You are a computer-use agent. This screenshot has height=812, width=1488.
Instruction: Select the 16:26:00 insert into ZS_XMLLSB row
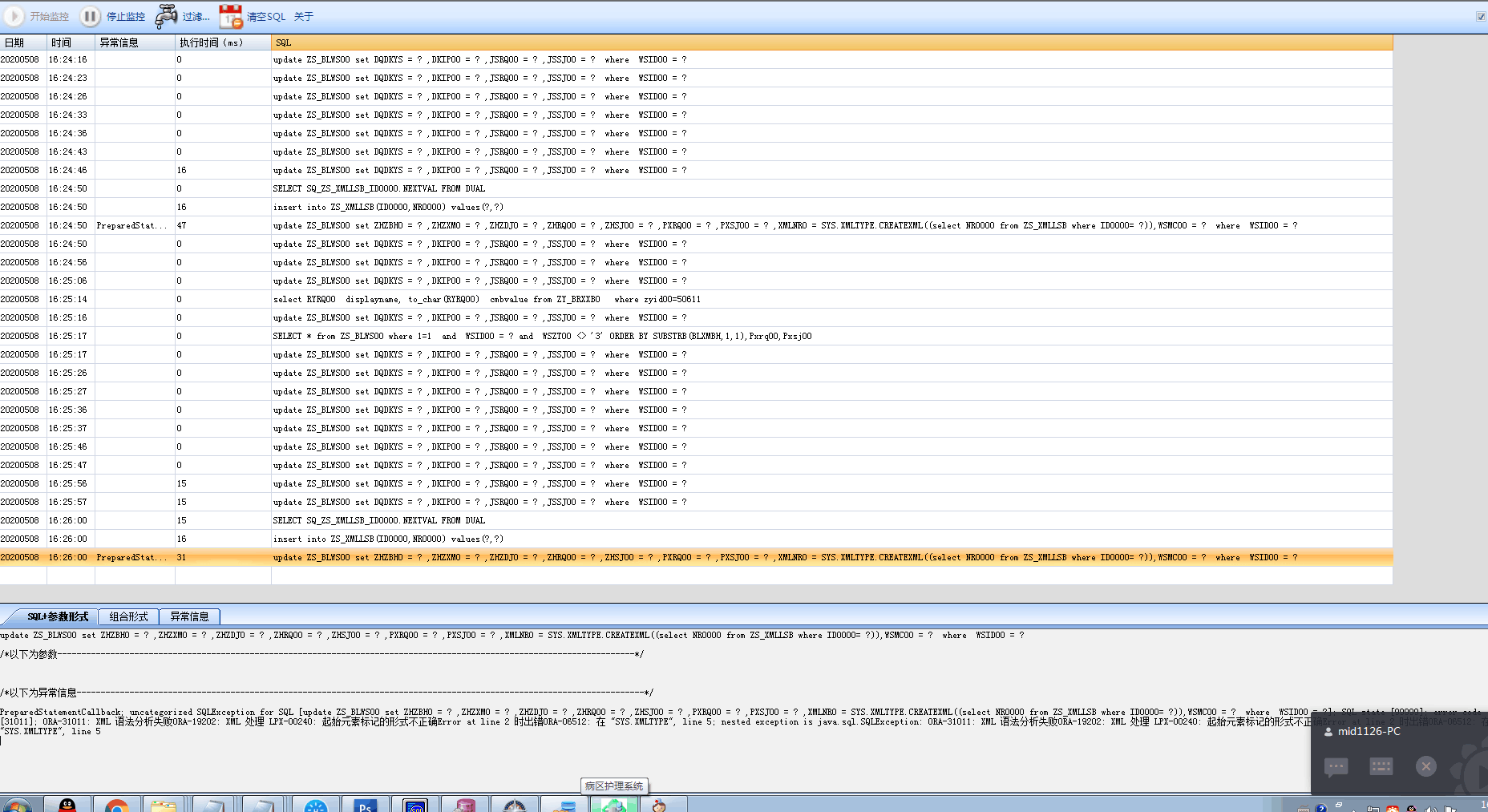click(x=696, y=539)
